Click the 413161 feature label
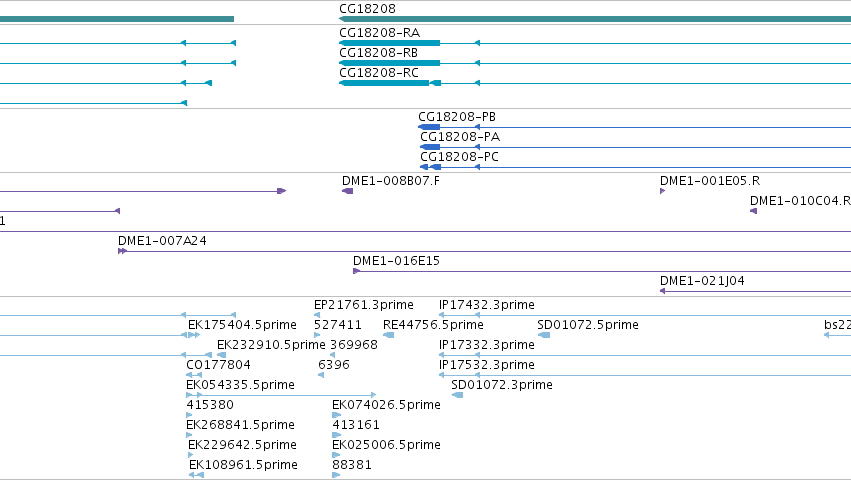Image resolution: width=851 pixels, height=480 pixels. 356,425
